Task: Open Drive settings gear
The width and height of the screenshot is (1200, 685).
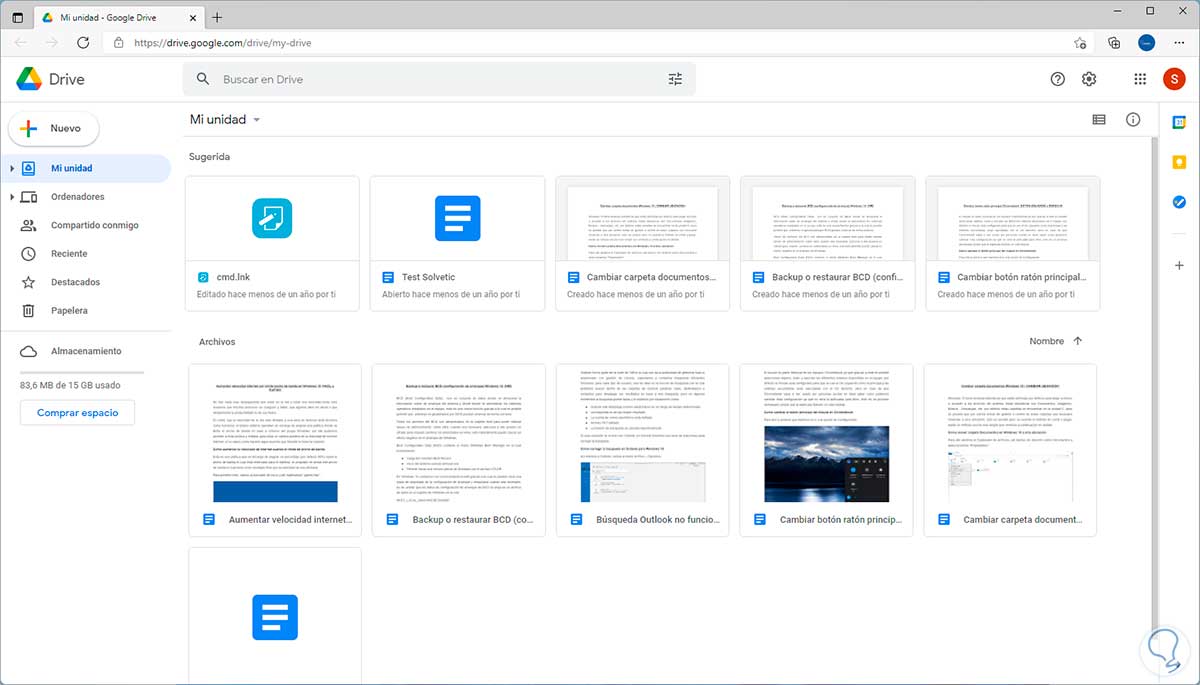Action: click(1090, 79)
